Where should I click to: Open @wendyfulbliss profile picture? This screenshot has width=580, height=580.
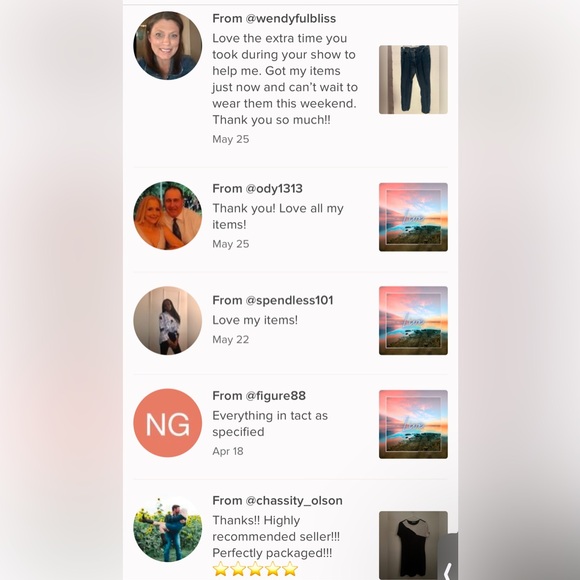[x=168, y=45]
